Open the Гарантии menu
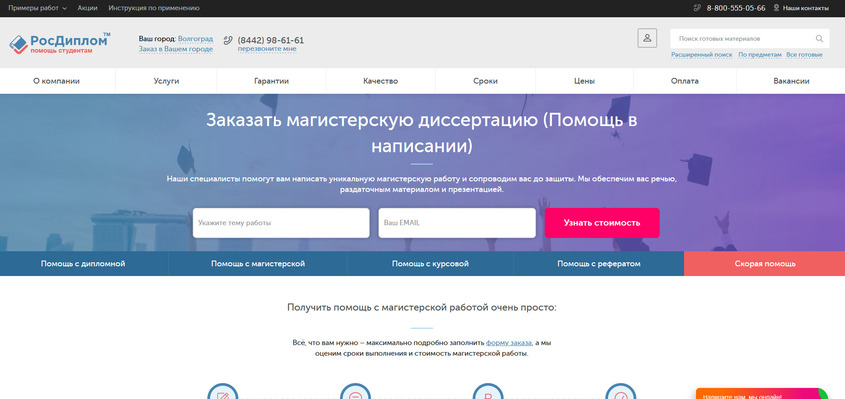845x399 pixels. pyautogui.click(x=271, y=81)
